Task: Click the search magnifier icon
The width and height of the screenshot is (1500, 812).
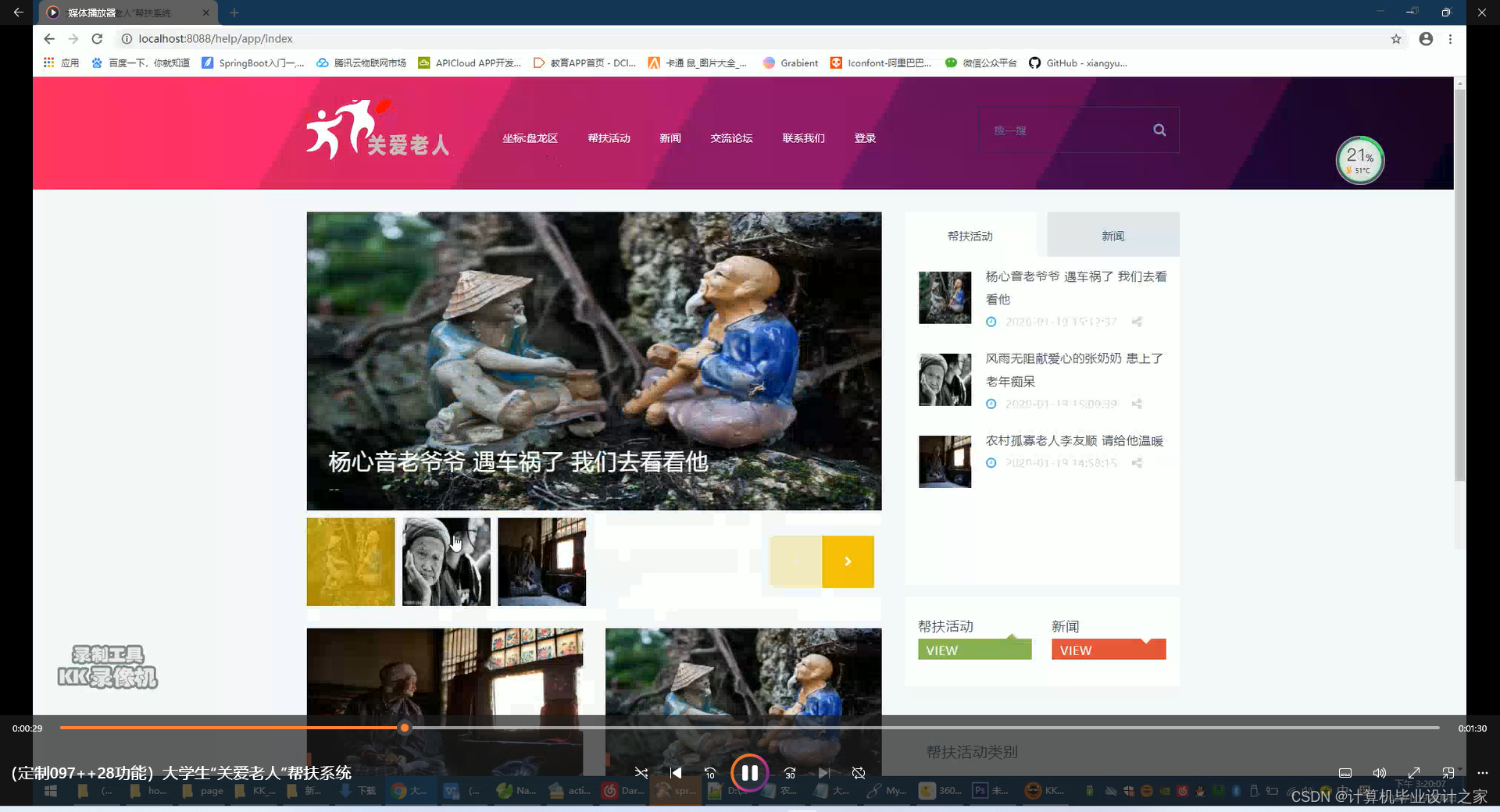Action: (x=1159, y=130)
